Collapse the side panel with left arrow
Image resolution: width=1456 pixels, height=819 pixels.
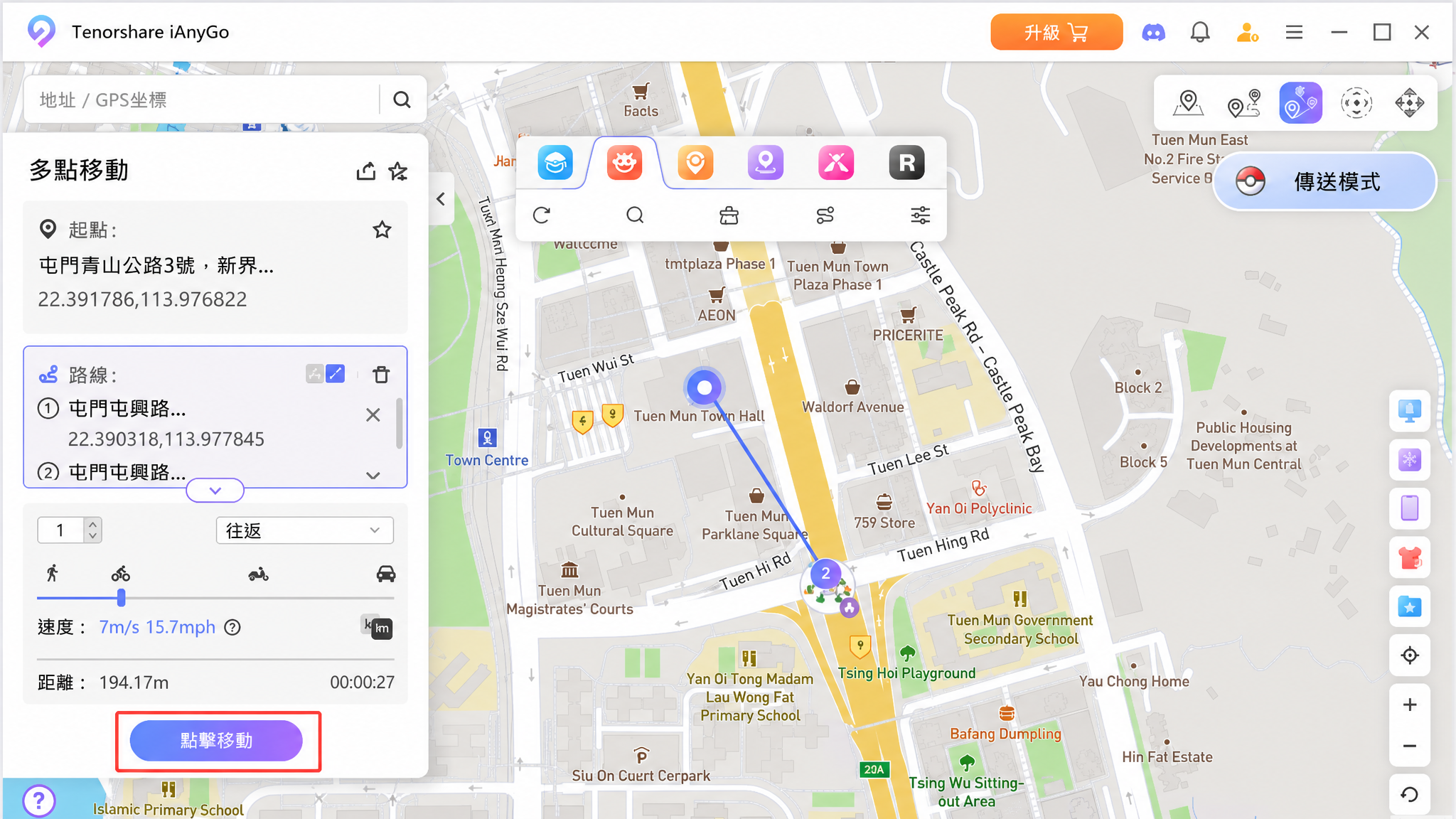(x=441, y=199)
